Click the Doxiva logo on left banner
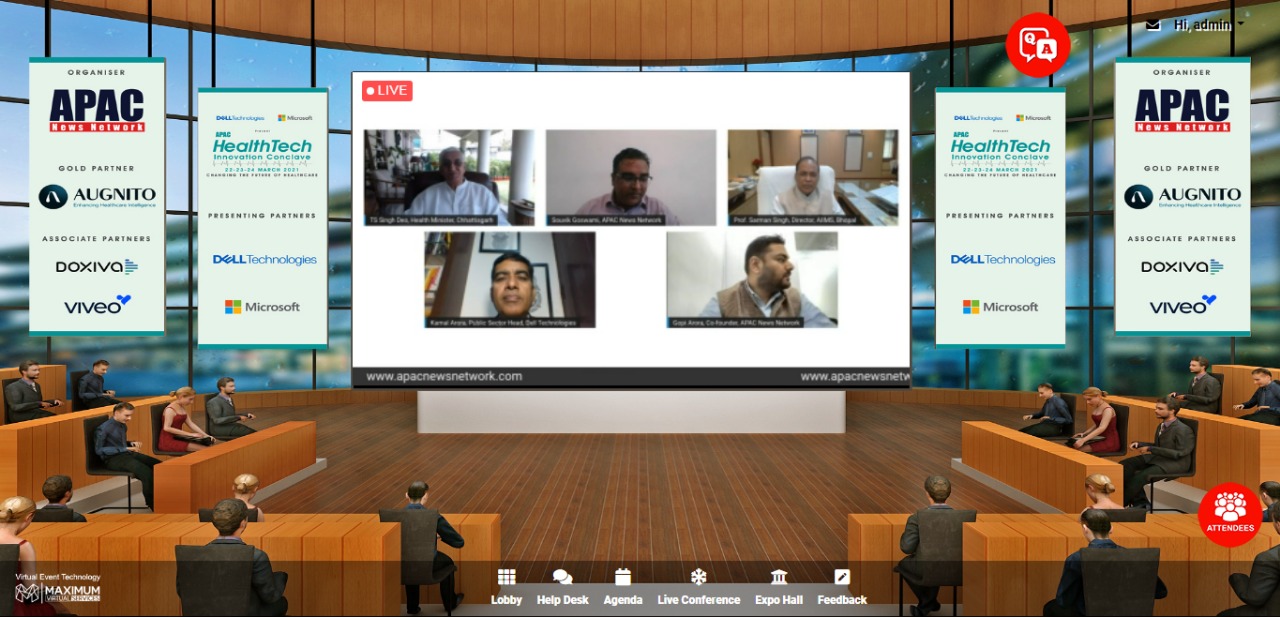This screenshot has width=1280, height=617. coord(97,267)
